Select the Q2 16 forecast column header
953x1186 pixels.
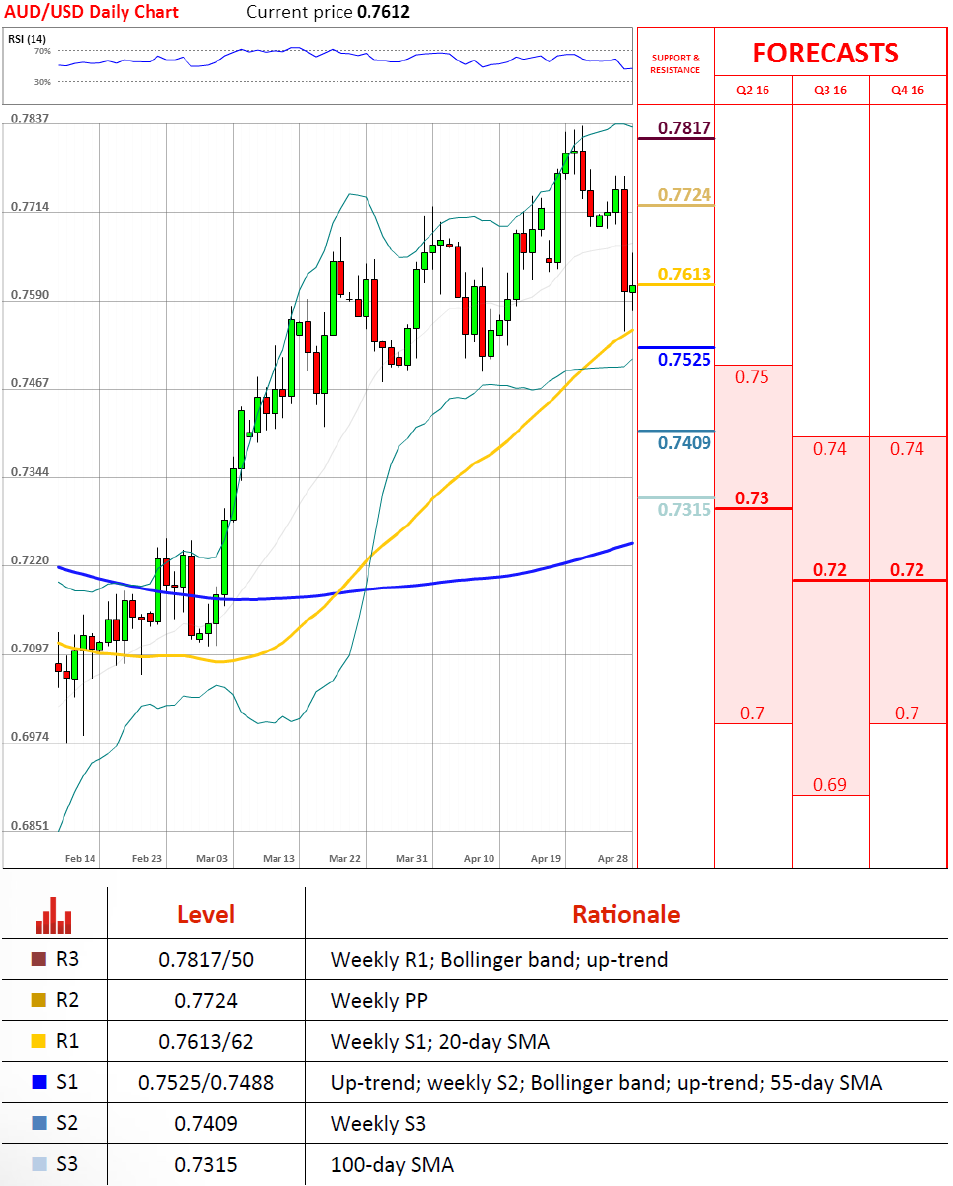[x=753, y=90]
